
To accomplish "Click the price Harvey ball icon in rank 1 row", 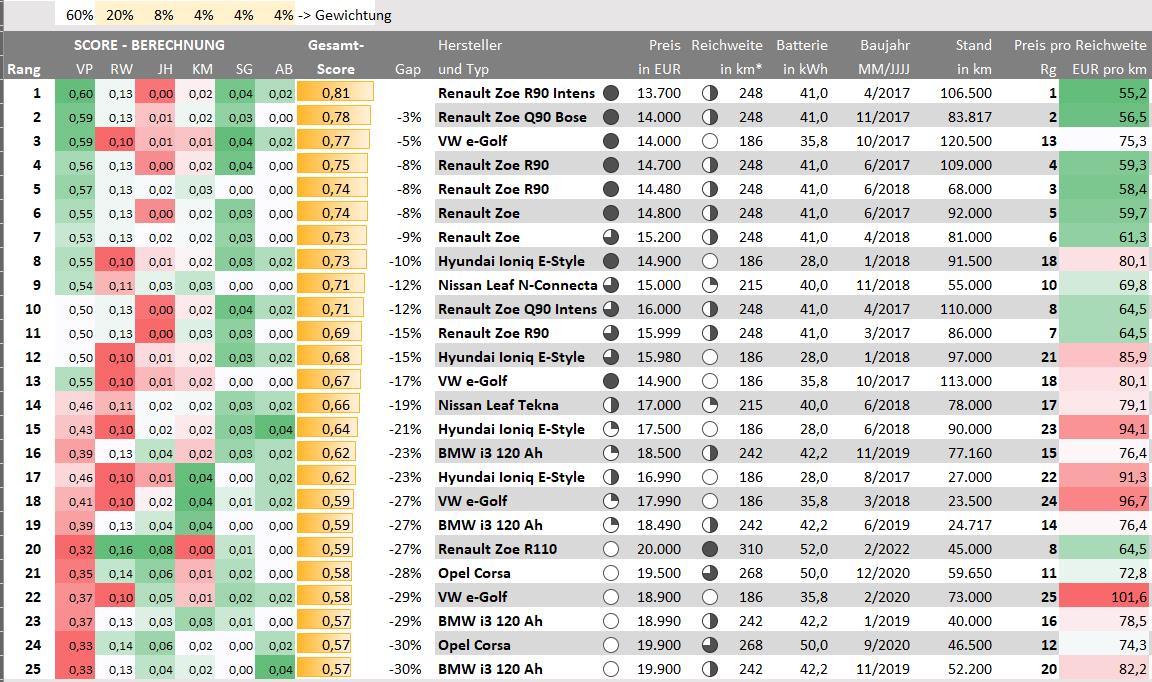I will coord(611,93).
